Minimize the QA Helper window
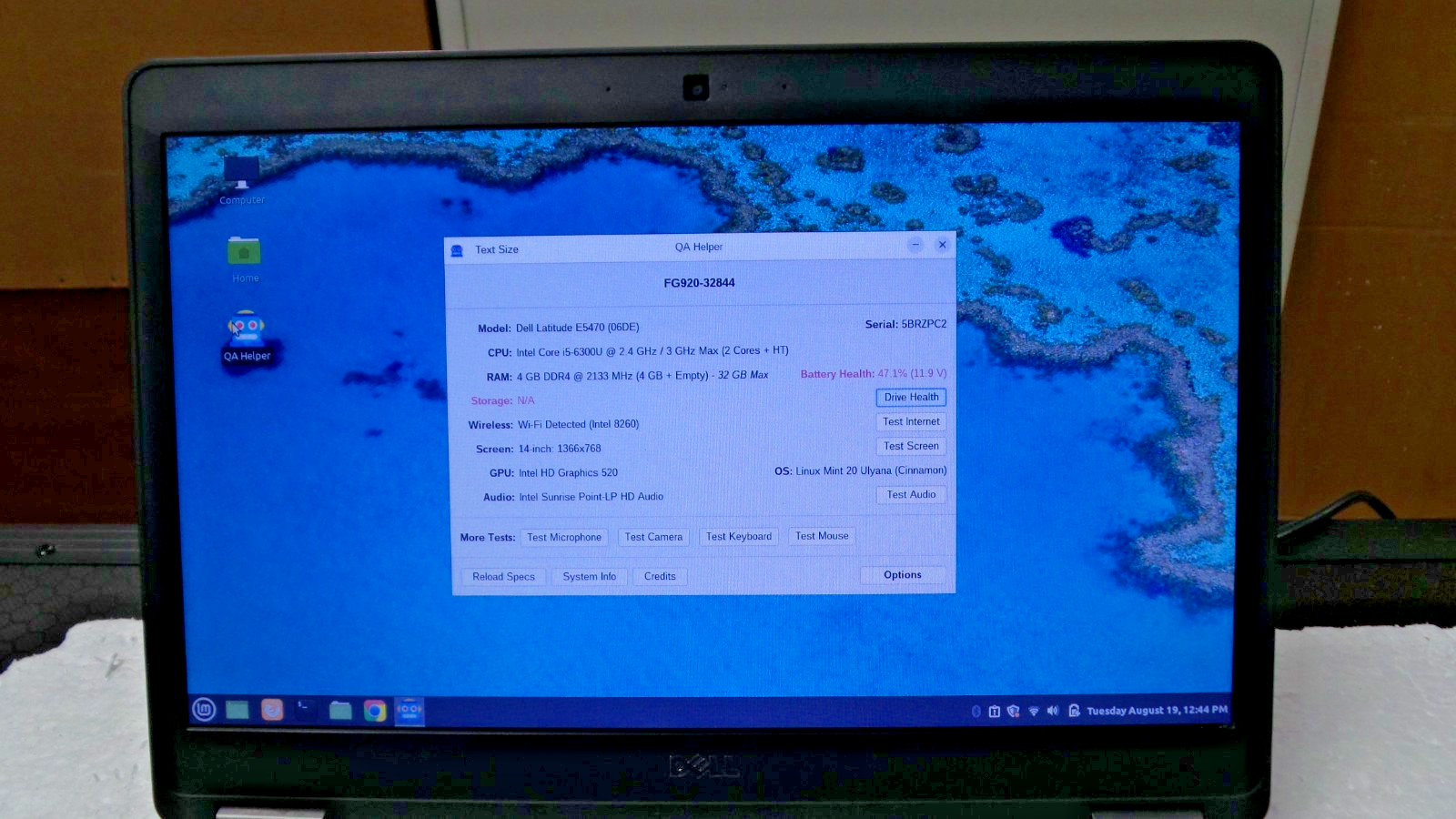This screenshot has height=819, width=1456. tap(915, 245)
